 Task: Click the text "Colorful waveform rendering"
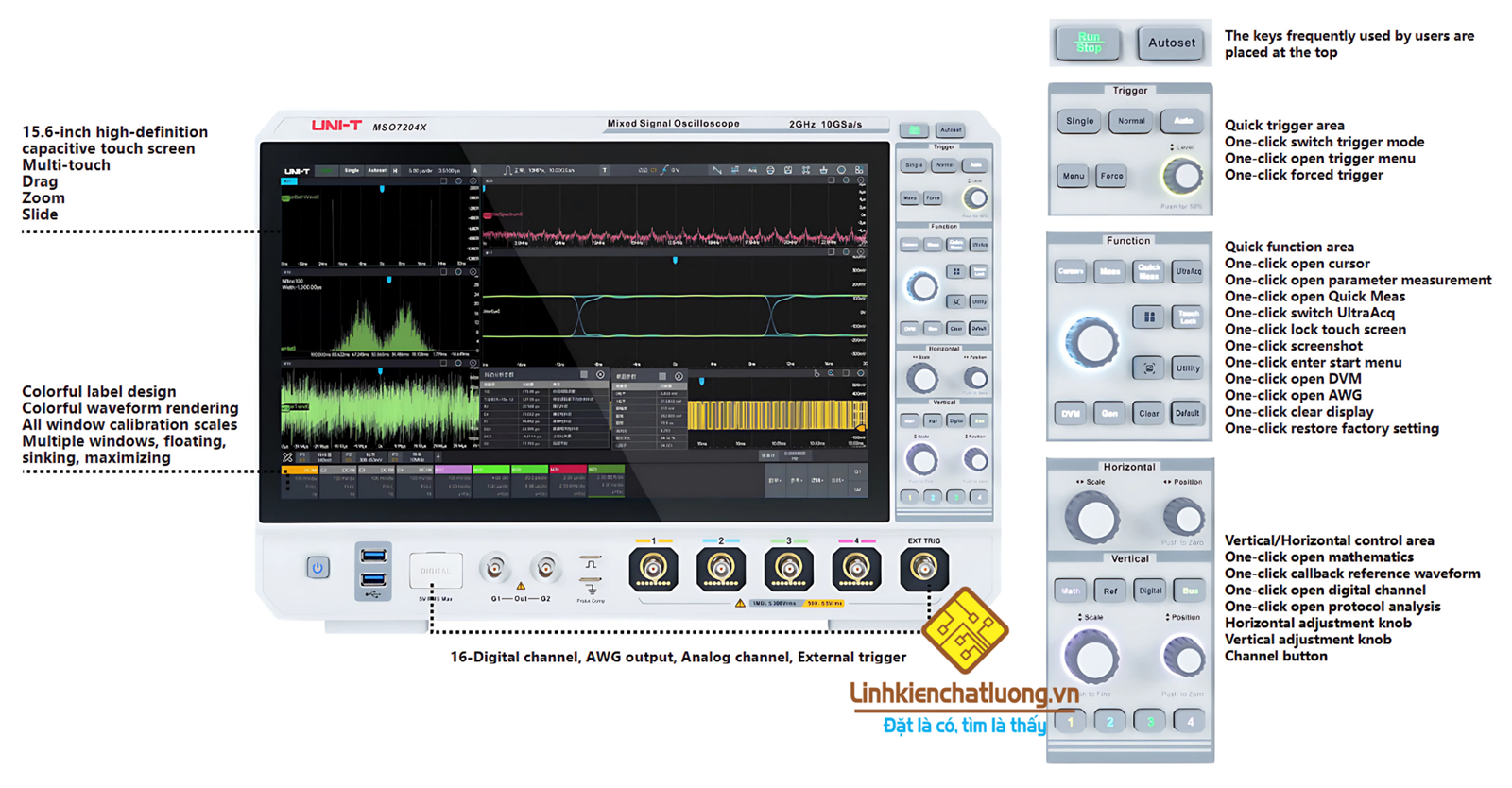click(130, 408)
